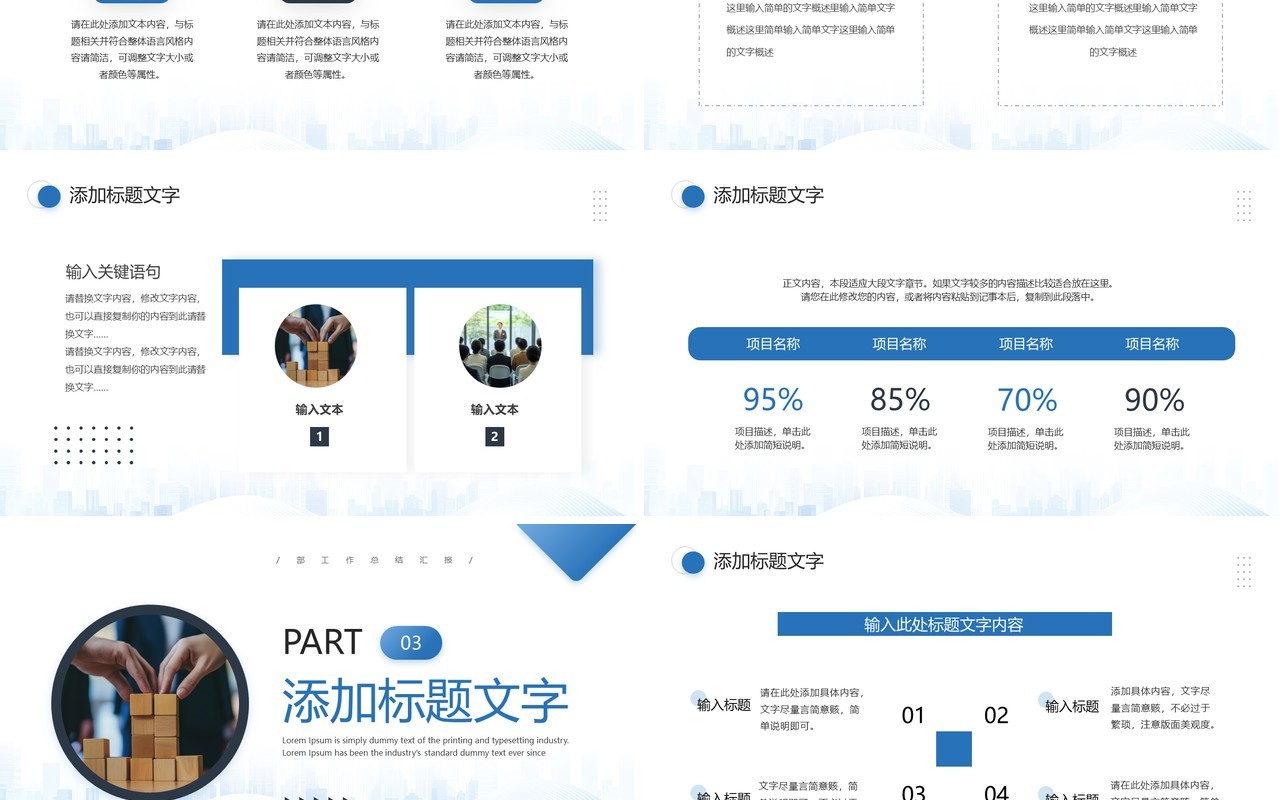
Task: Click the 95% percentage value
Action: (773, 400)
